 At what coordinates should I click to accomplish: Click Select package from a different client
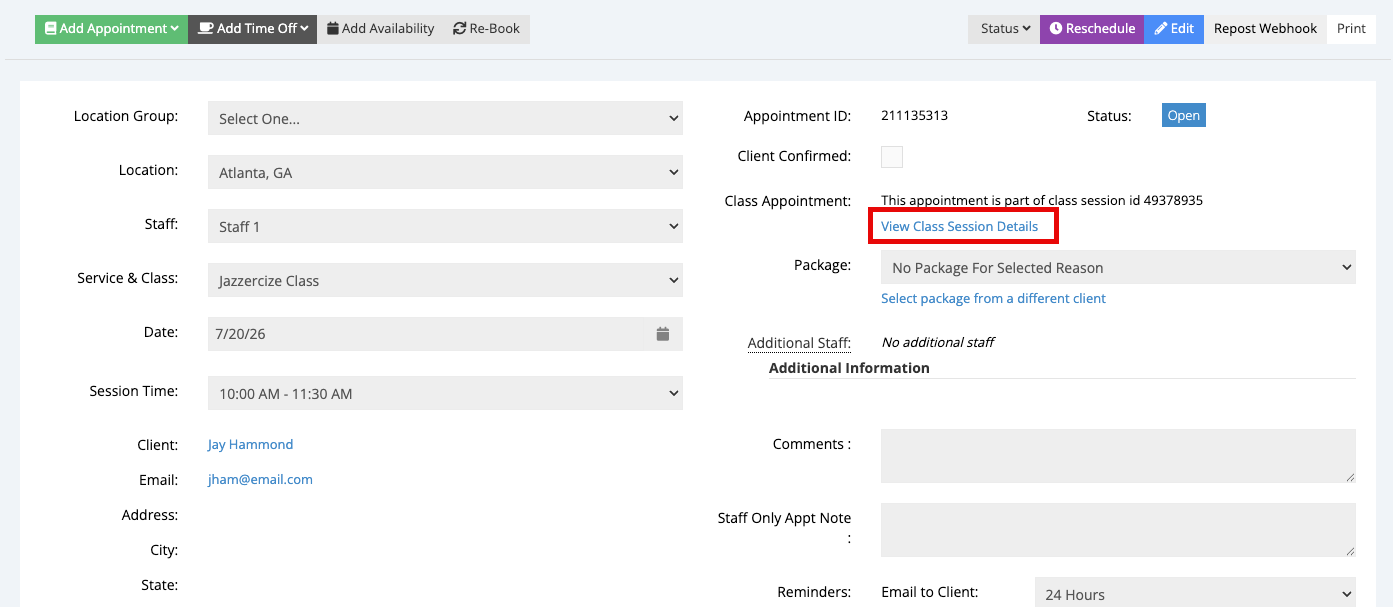coord(993,298)
